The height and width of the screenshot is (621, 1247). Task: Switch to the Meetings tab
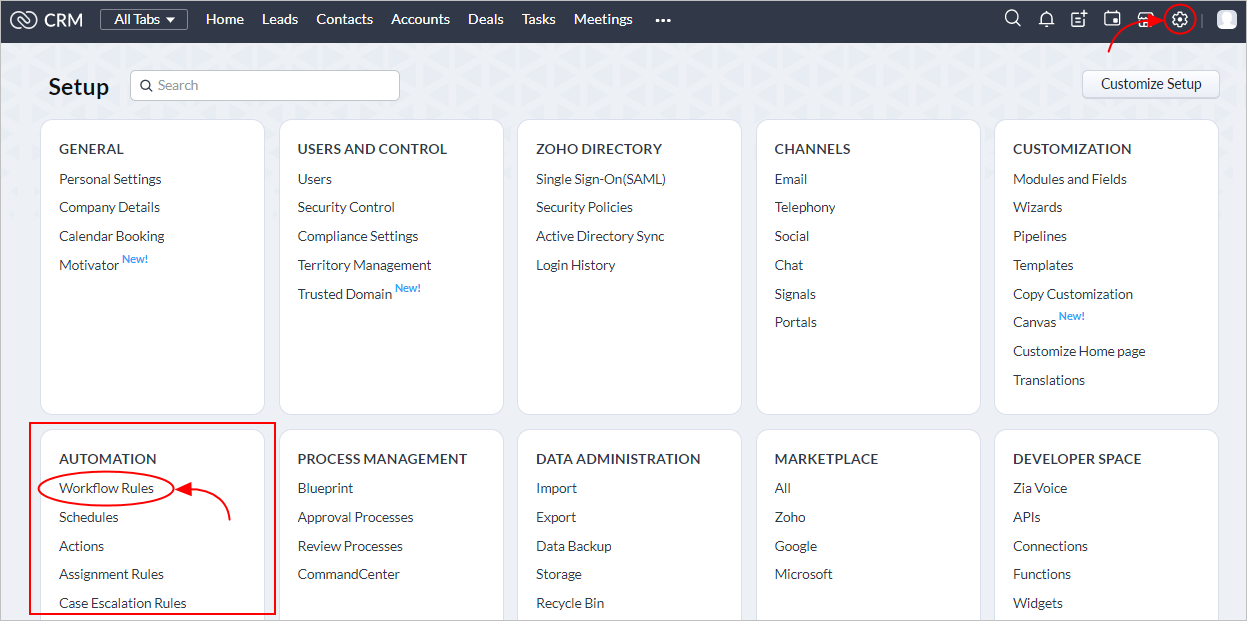(603, 19)
